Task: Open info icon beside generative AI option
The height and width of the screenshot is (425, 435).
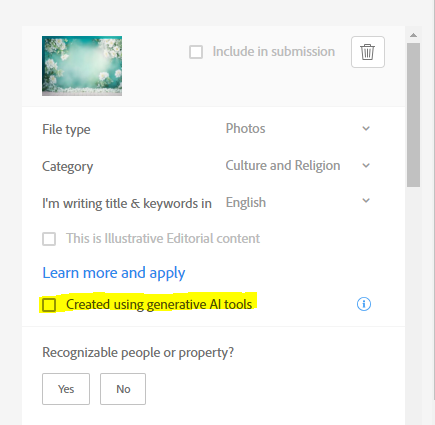Action: 364,304
